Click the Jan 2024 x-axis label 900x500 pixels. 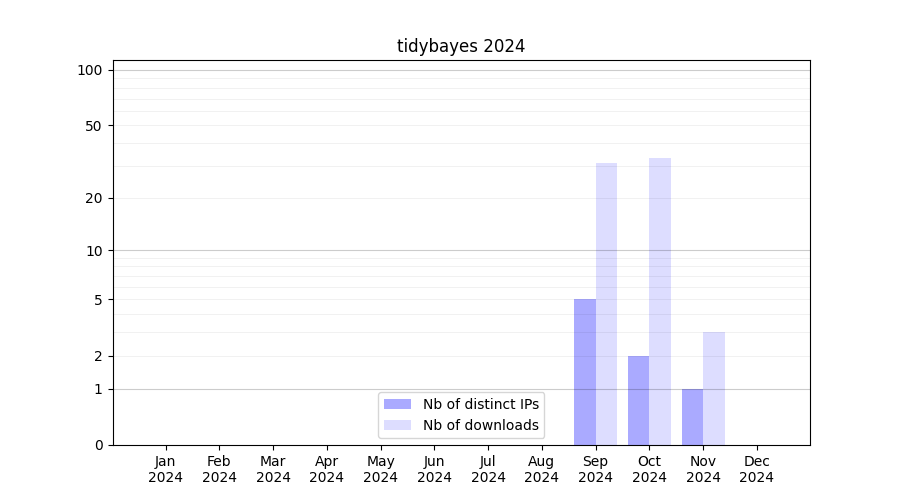point(166,469)
